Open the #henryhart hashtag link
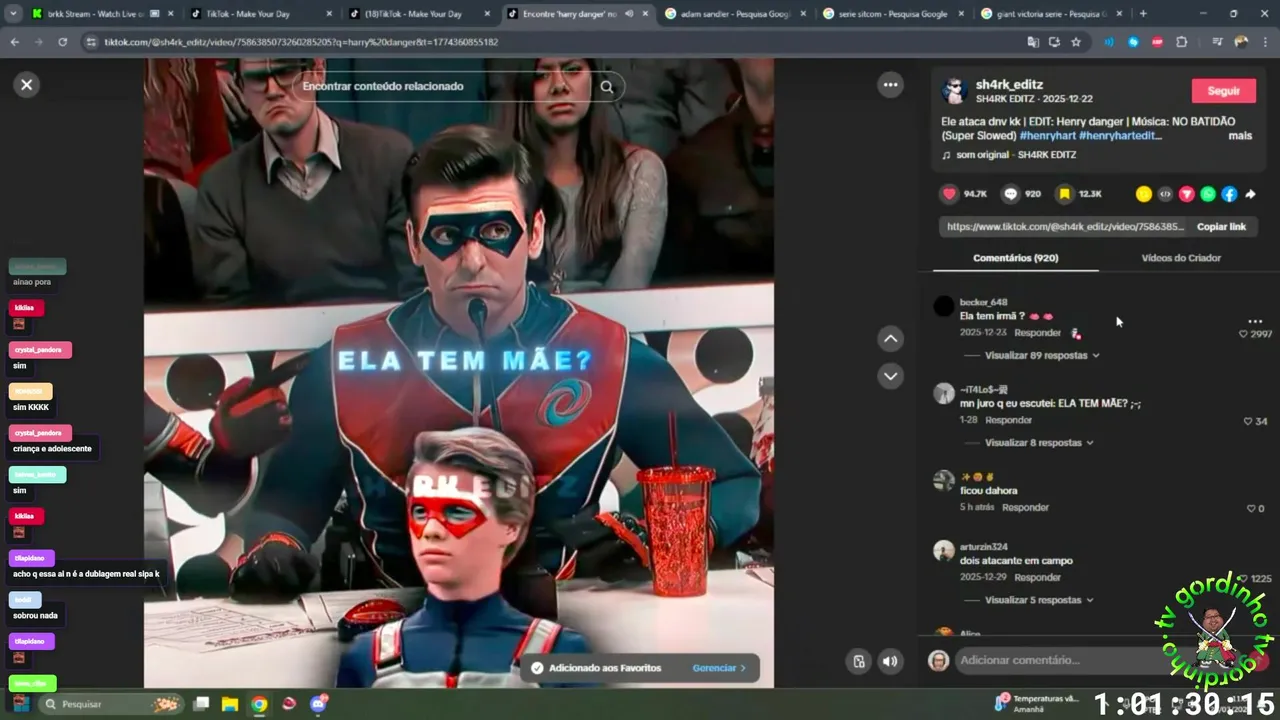Screen dimensions: 1280x720 [x=1047, y=136]
